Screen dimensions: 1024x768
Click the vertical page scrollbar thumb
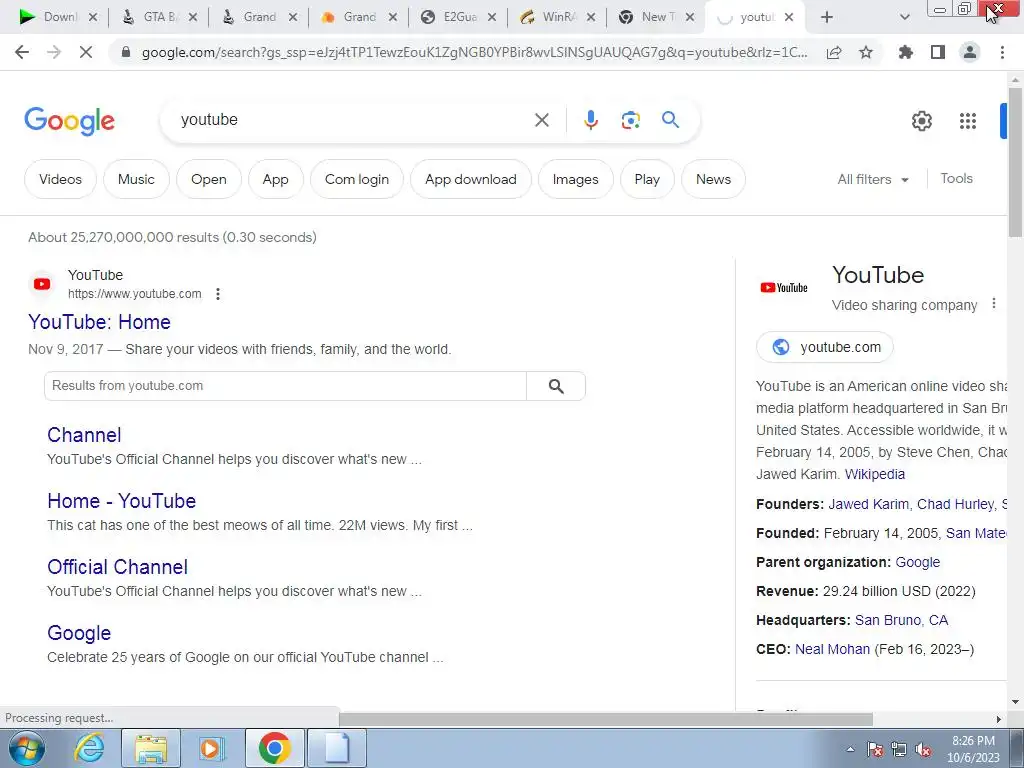tap(1016, 162)
